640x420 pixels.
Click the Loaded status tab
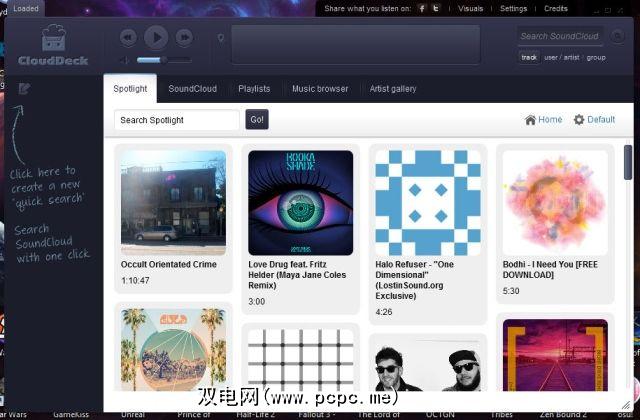pyautogui.click(x=26, y=8)
